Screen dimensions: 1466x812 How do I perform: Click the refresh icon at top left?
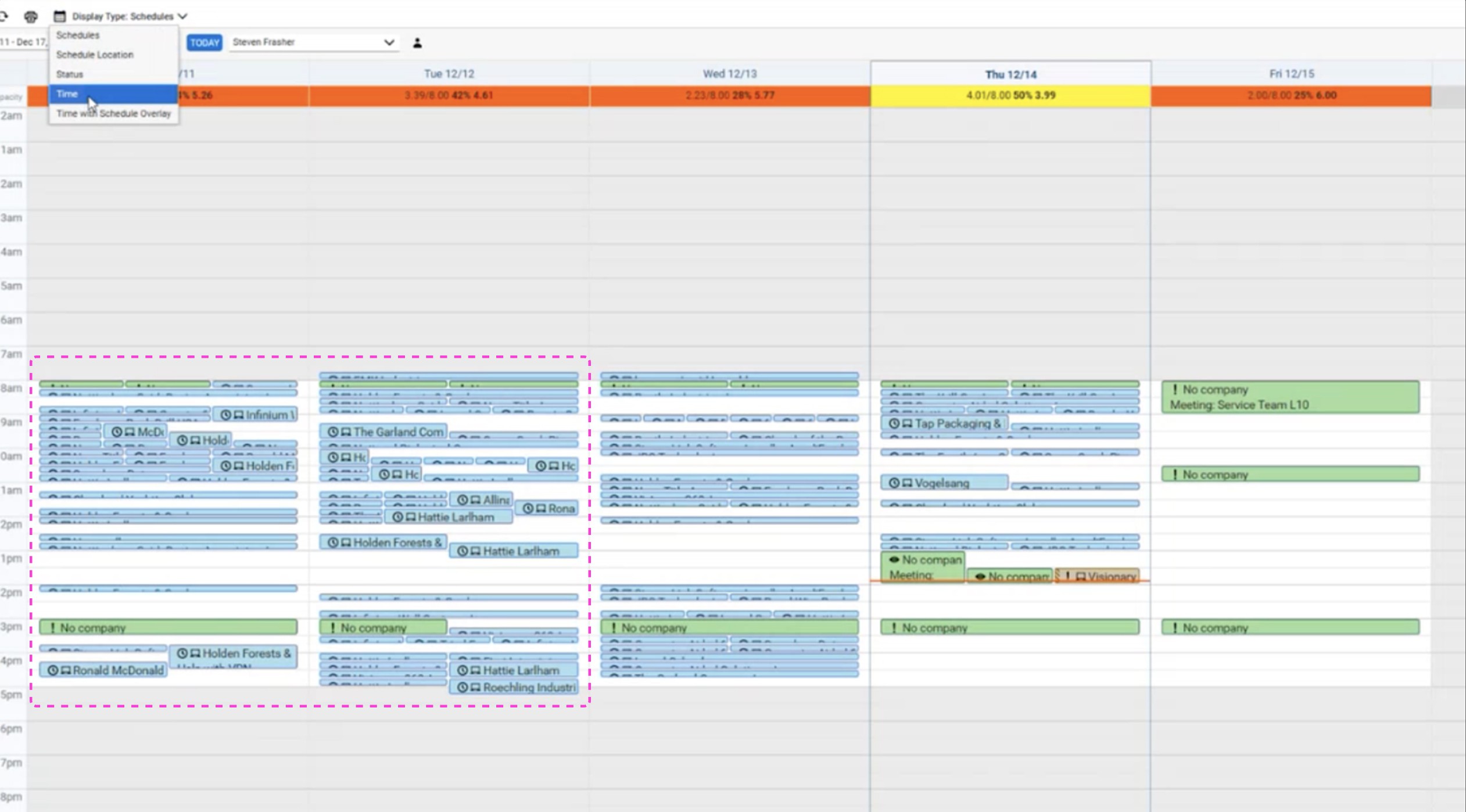point(3,16)
